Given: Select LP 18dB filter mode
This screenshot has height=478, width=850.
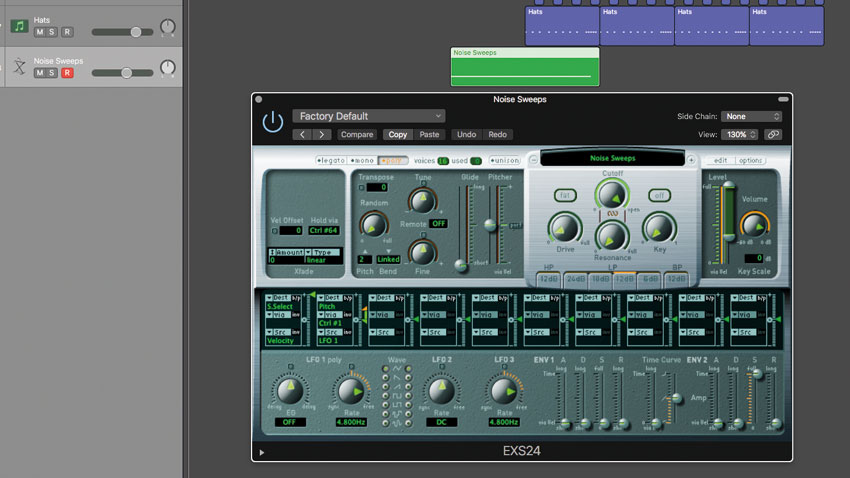Looking at the screenshot, I should [600, 279].
